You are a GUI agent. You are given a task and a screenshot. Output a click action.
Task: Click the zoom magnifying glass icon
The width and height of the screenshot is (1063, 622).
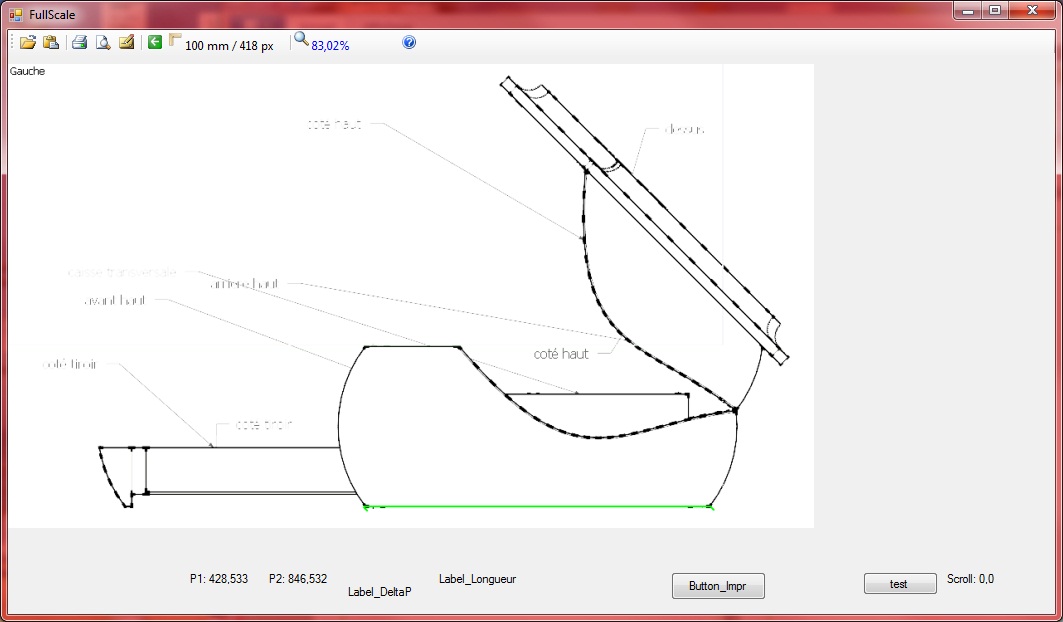(x=300, y=41)
